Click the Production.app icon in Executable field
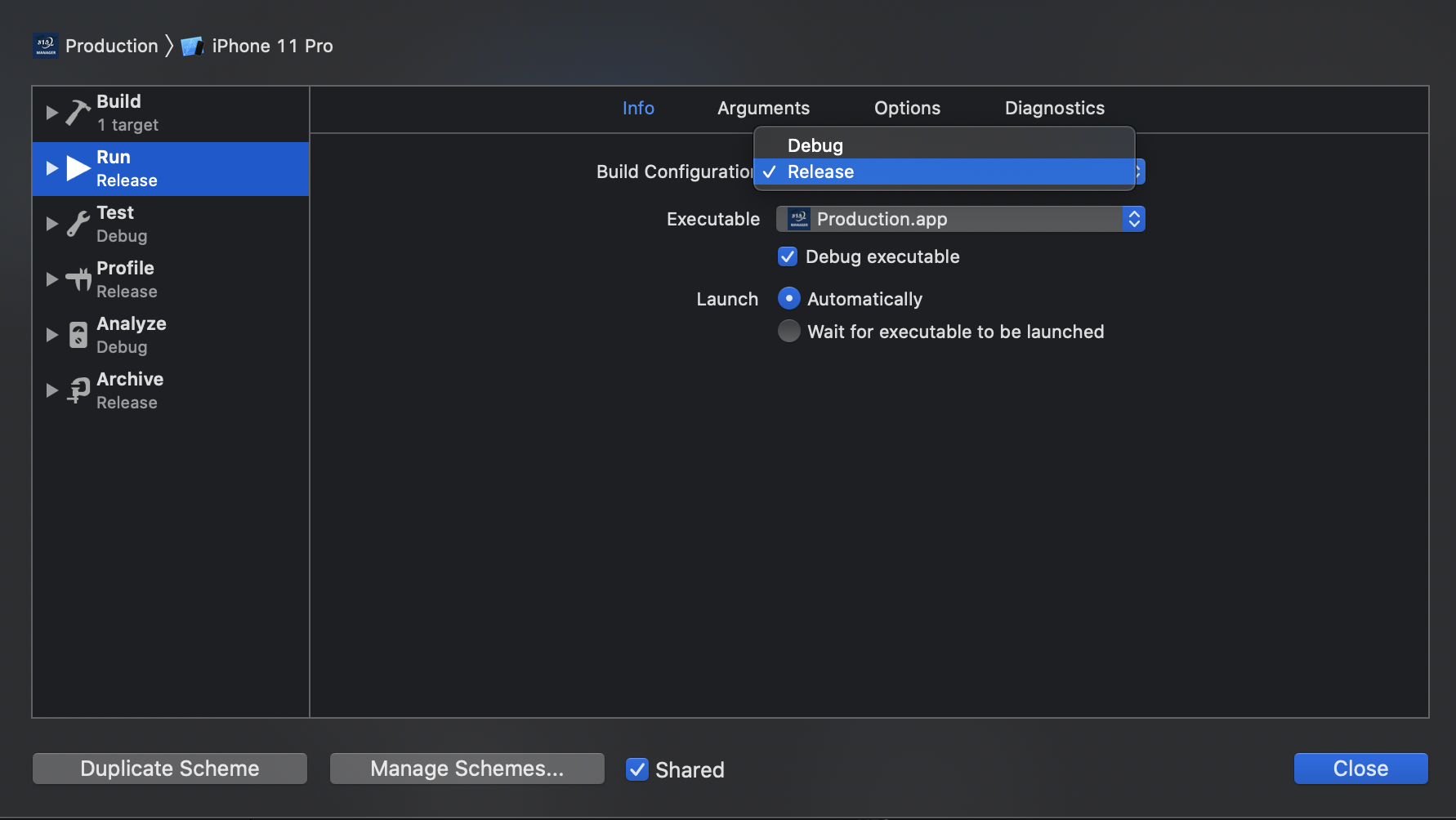1456x820 pixels. pos(798,219)
